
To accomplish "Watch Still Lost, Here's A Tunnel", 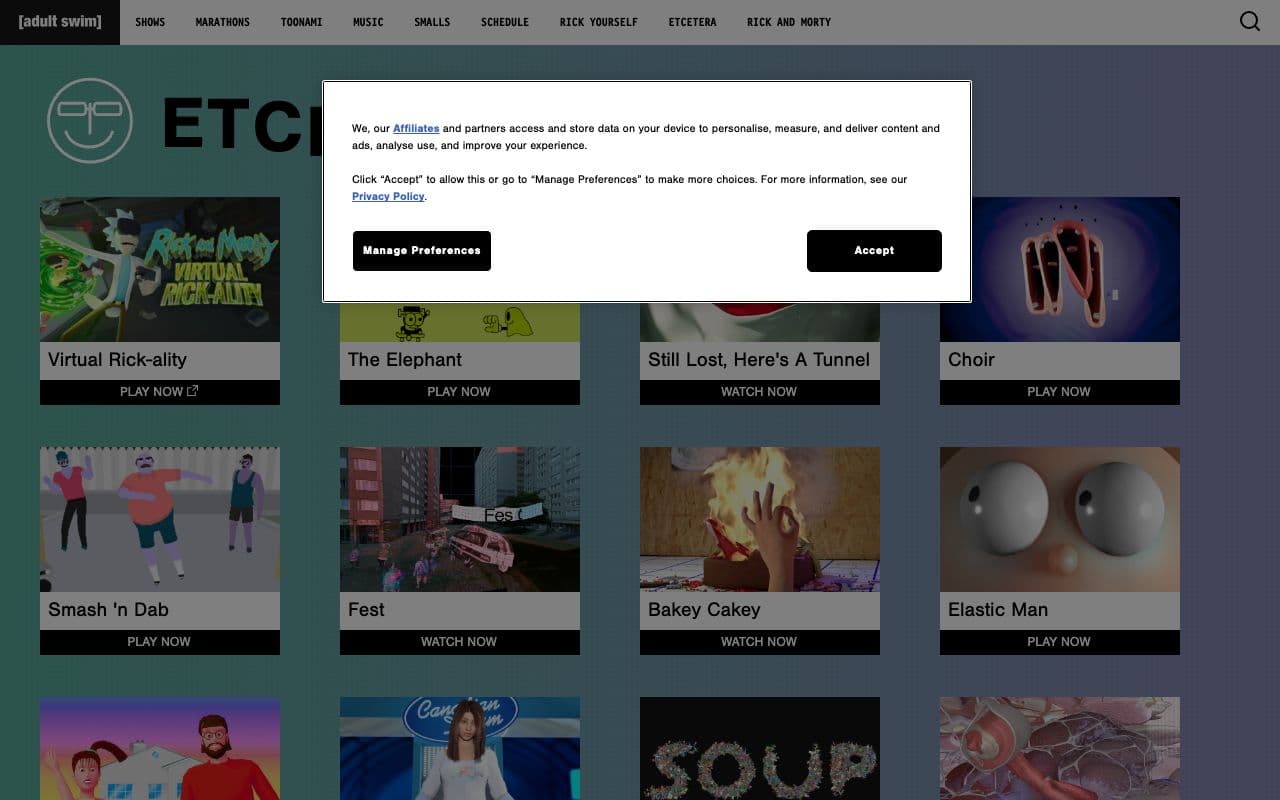I will click(760, 392).
